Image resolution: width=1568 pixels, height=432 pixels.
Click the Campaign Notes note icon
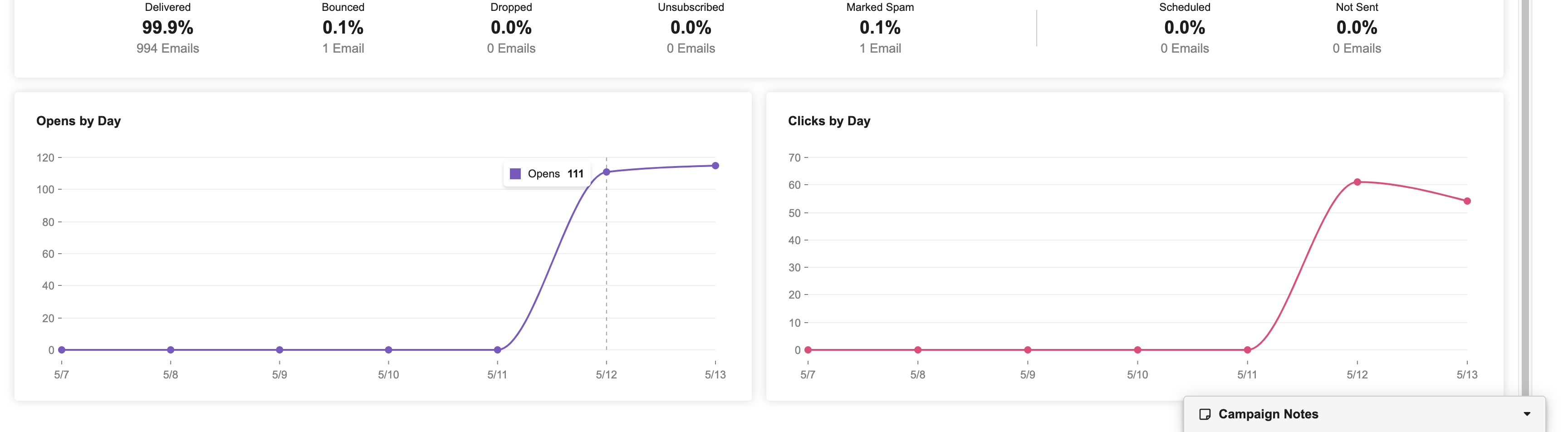click(x=1204, y=414)
